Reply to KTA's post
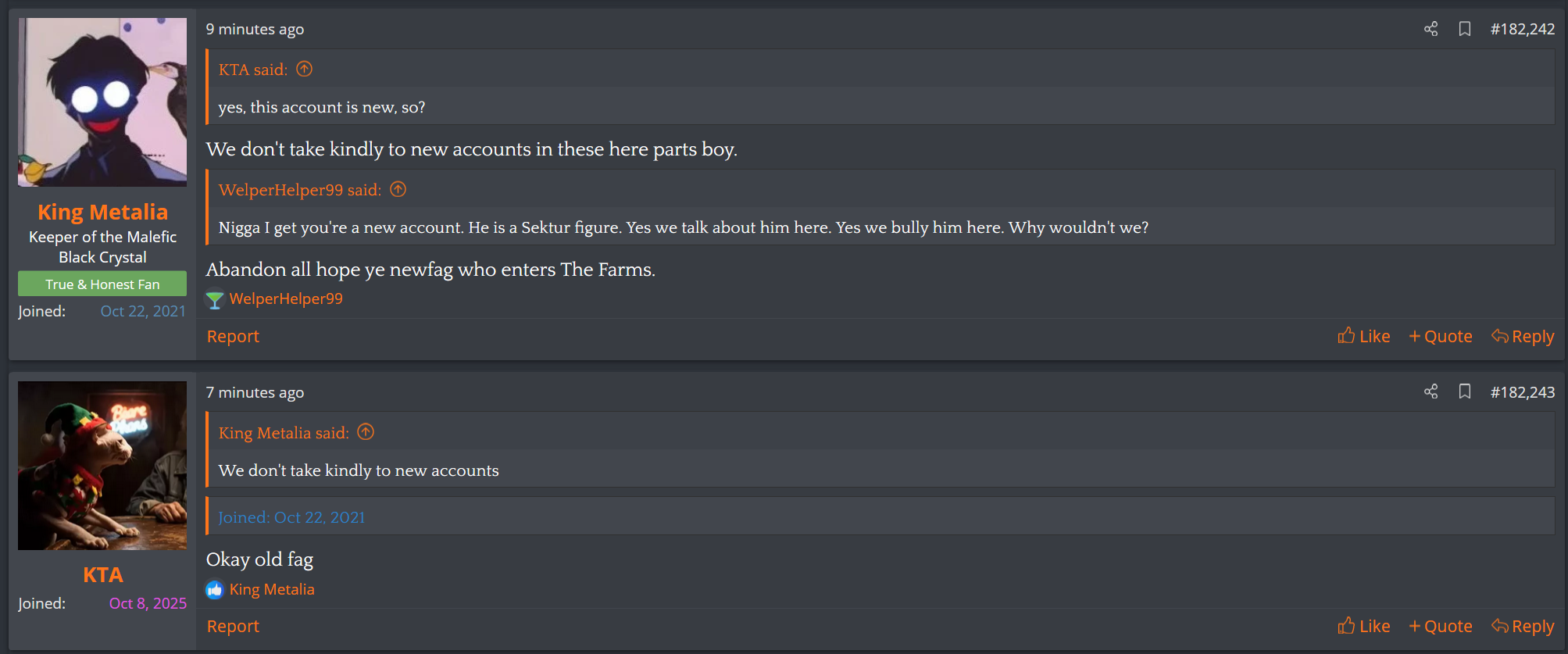The height and width of the screenshot is (654, 1568). point(1523,626)
